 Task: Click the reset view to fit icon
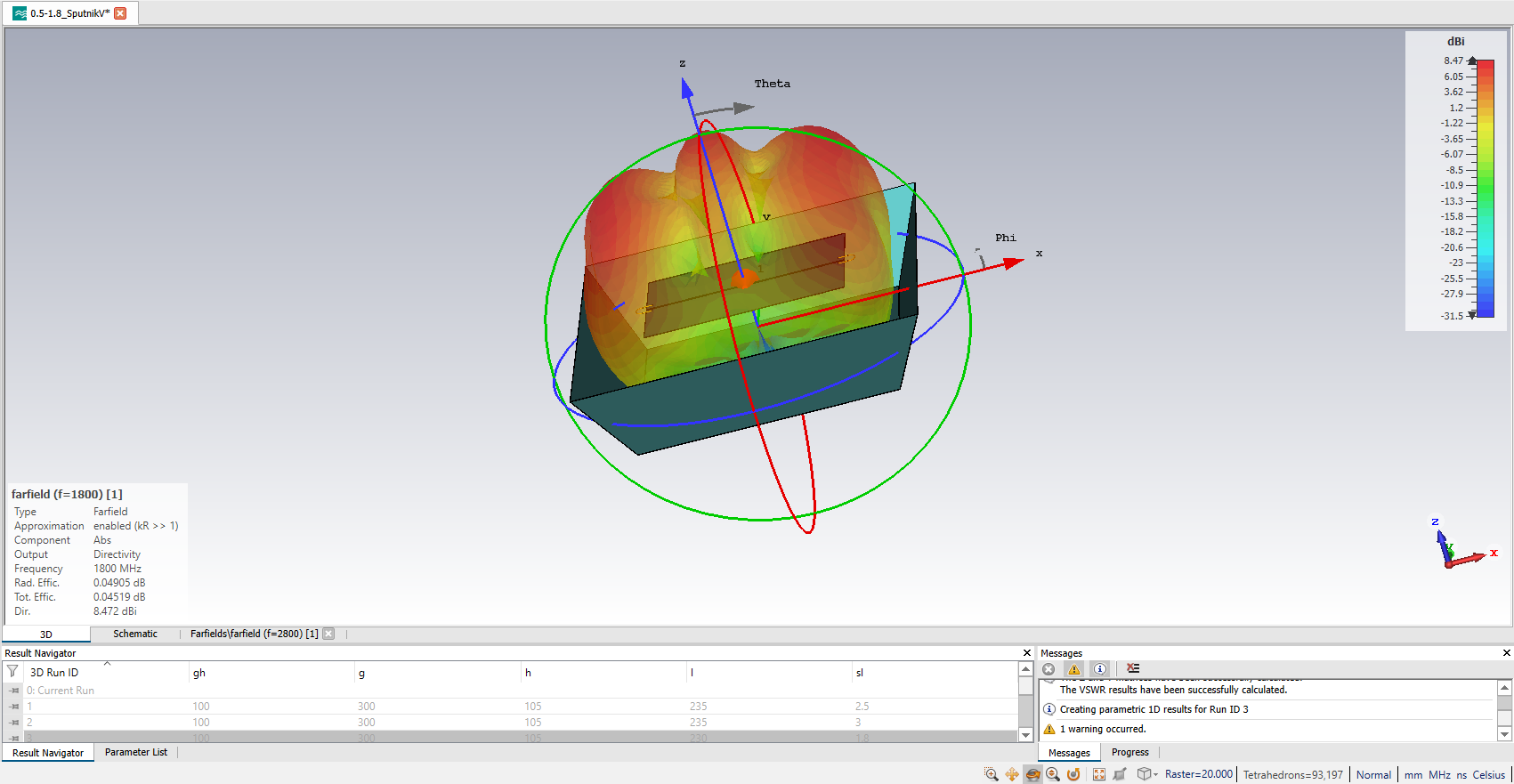1099,774
